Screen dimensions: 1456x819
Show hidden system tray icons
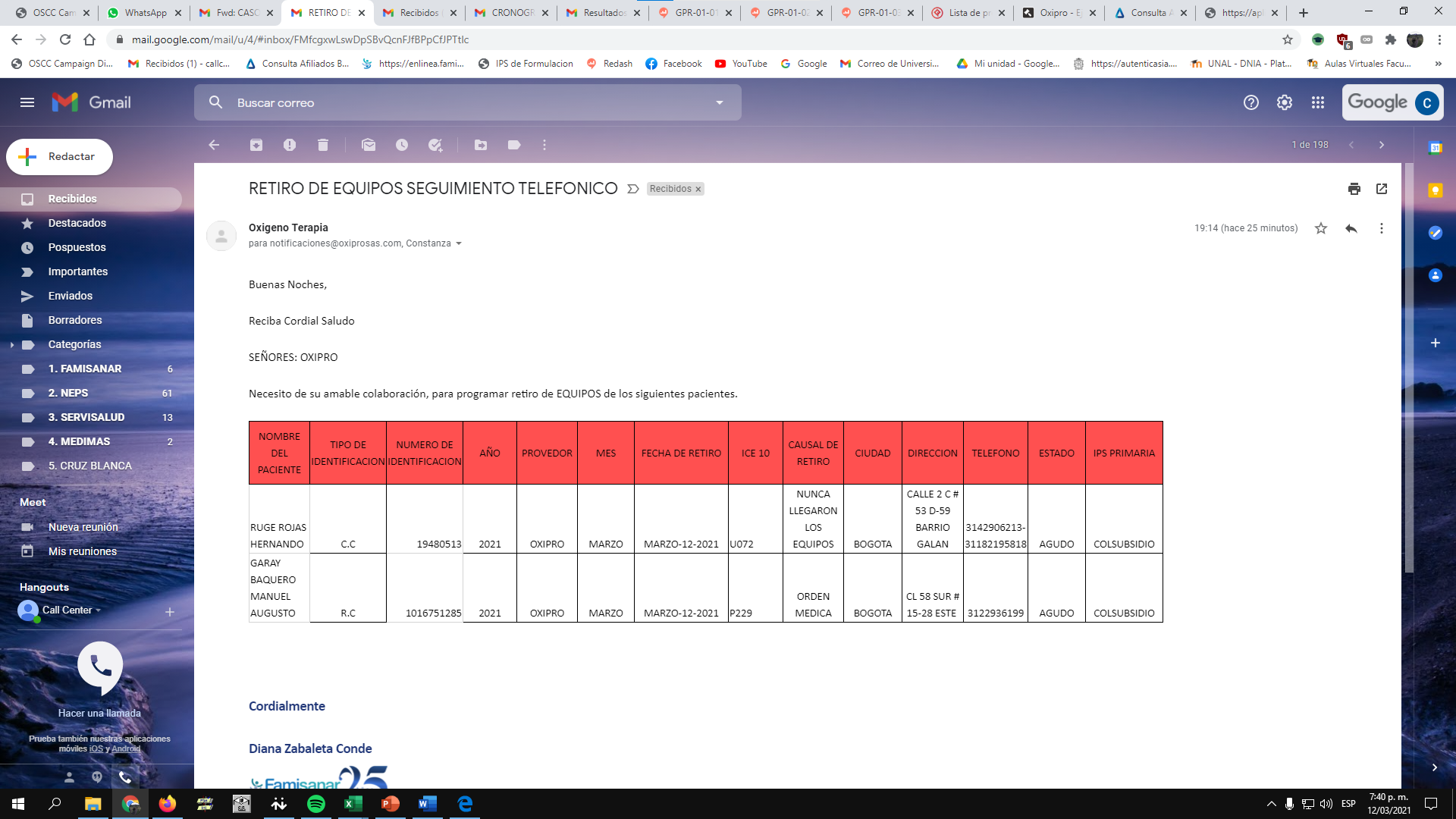coord(1271,804)
